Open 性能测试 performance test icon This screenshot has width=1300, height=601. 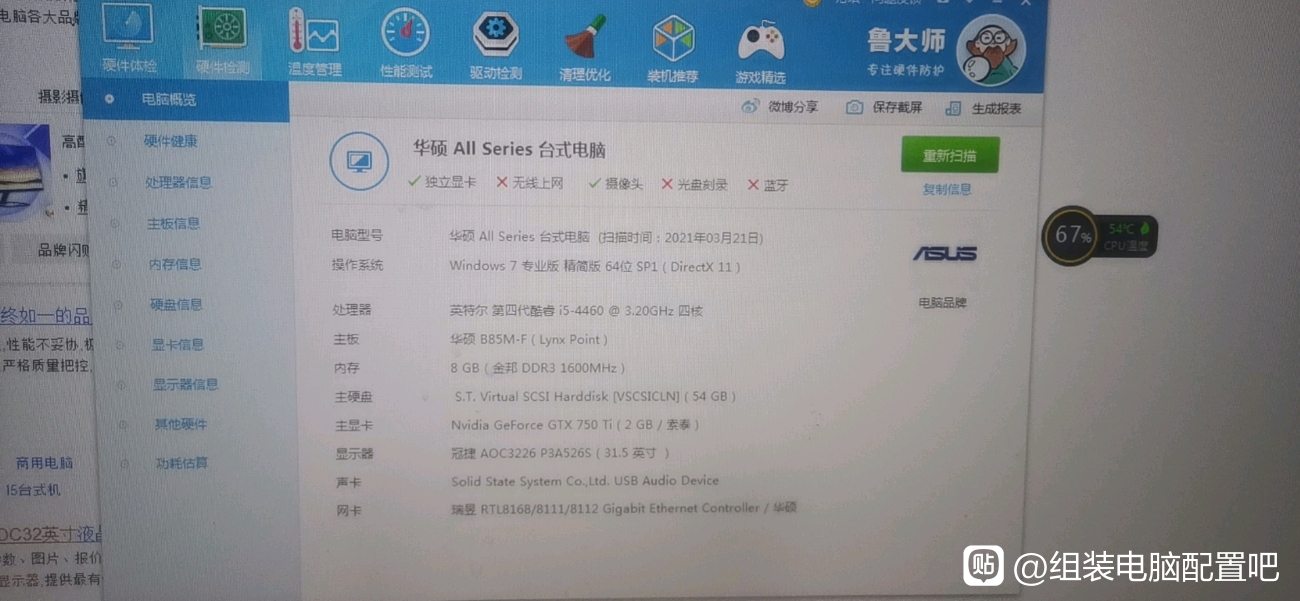pos(406,43)
